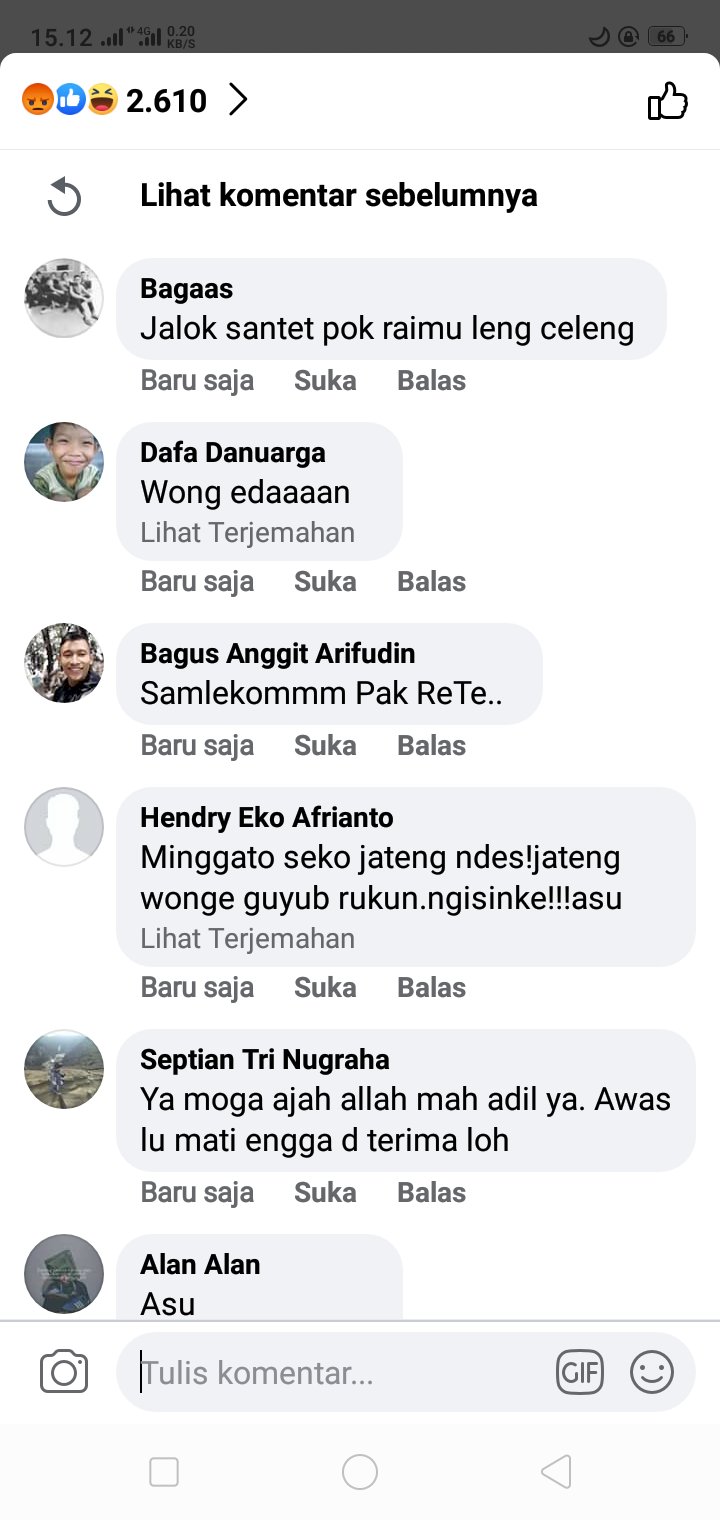The image size is (720, 1520).
Task: Open the emoji smiley picker
Action: [652, 1372]
